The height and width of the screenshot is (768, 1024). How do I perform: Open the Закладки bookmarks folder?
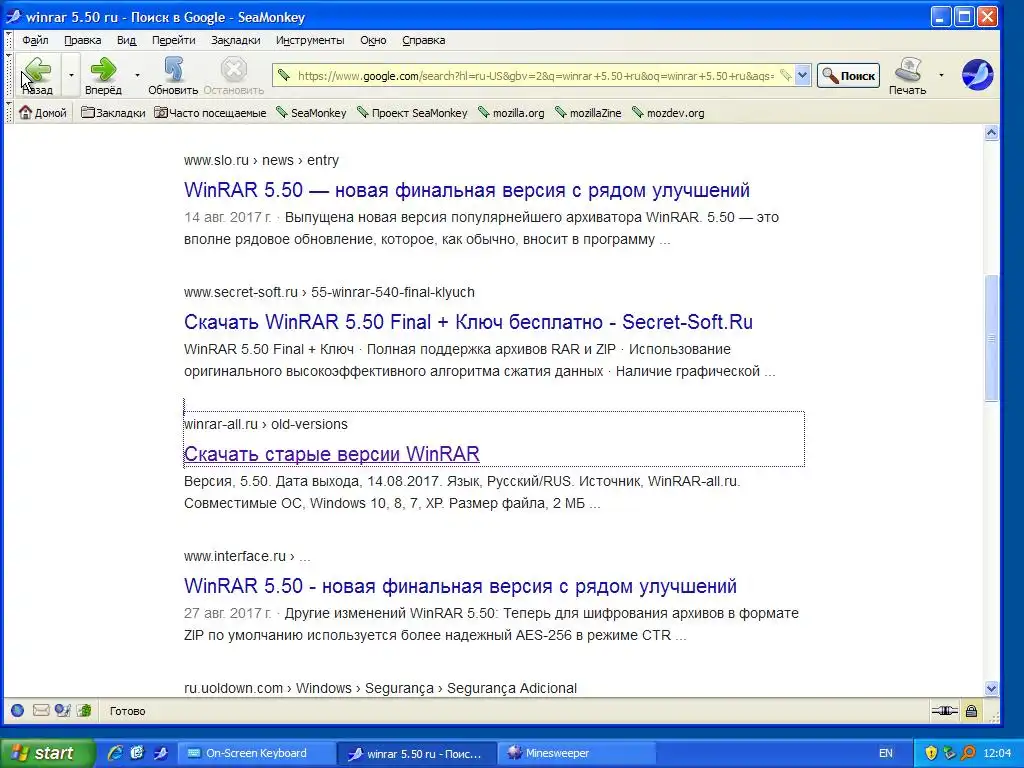coord(113,112)
